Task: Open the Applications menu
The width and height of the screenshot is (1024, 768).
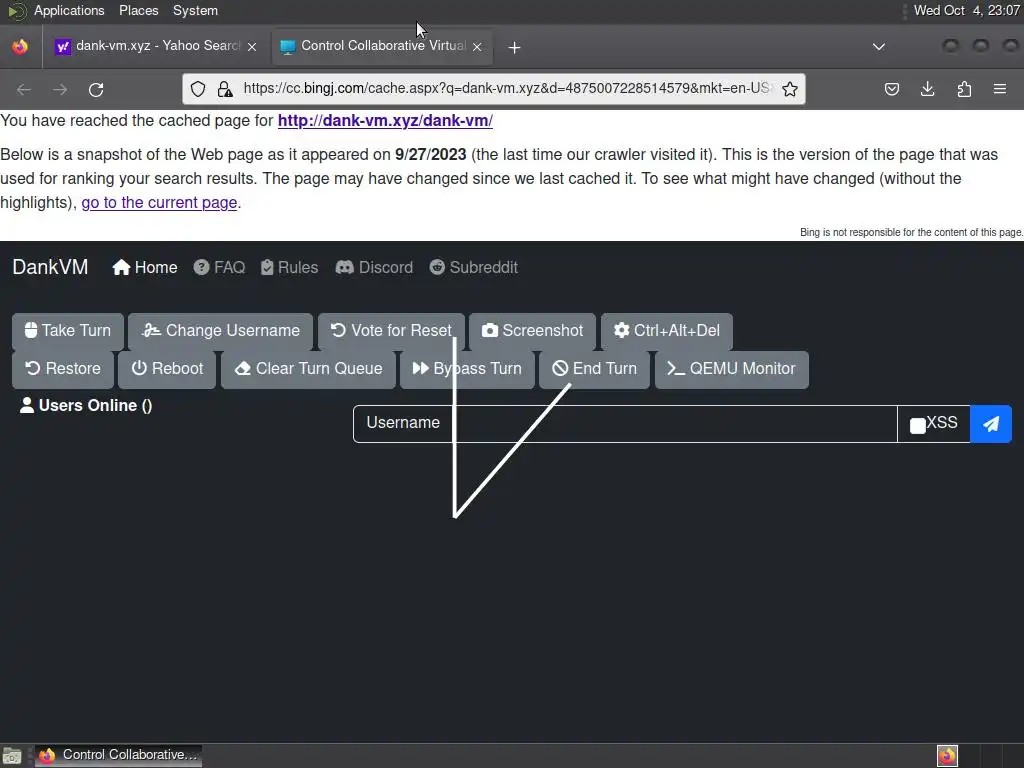Action: (69, 10)
